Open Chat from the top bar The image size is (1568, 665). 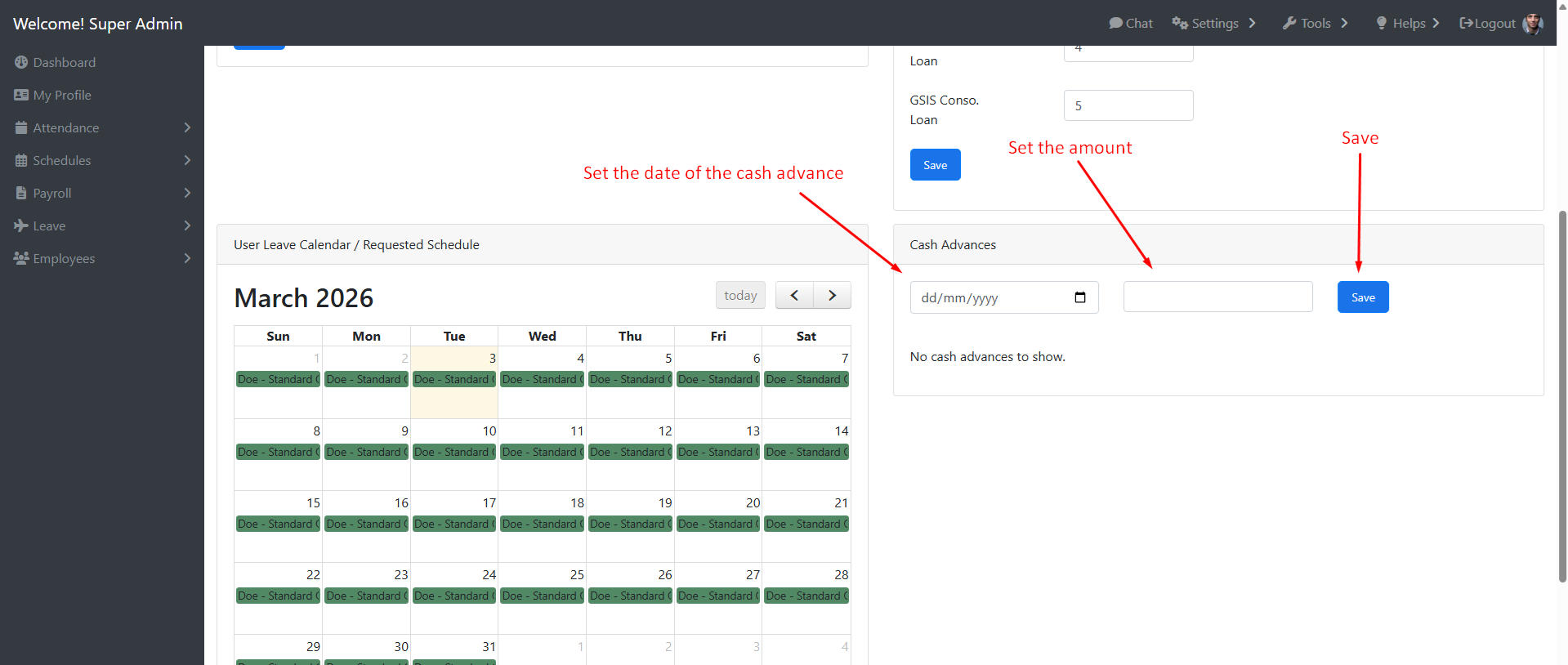point(1131,24)
